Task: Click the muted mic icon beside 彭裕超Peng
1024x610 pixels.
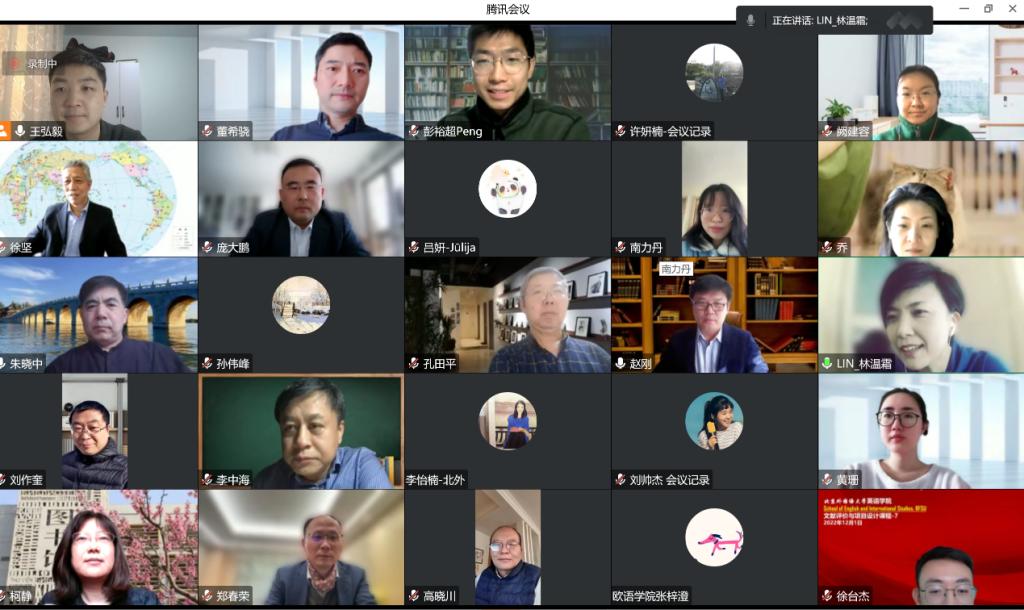Action: click(413, 131)
